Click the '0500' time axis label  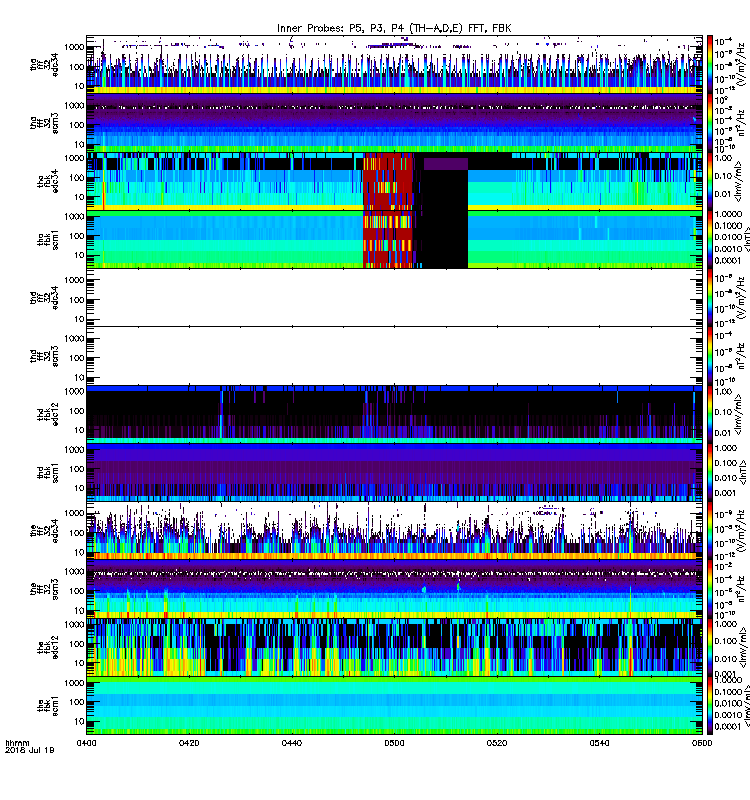click(x=394, y=743)
